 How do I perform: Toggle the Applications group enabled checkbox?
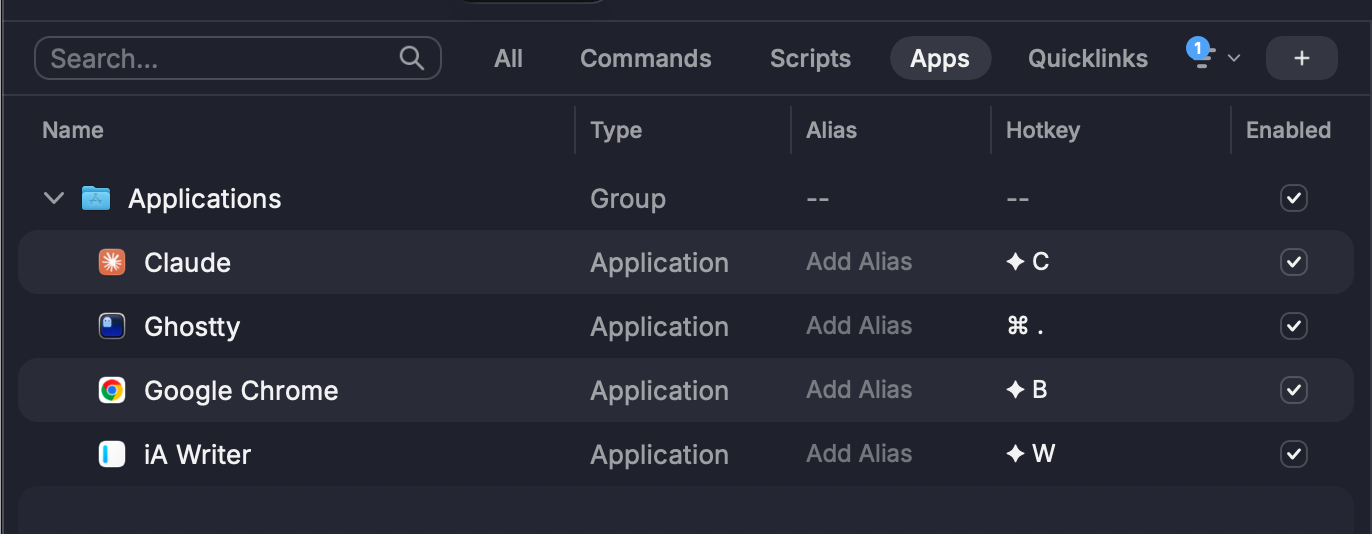pyautogui.click(x=1293, y=198)
